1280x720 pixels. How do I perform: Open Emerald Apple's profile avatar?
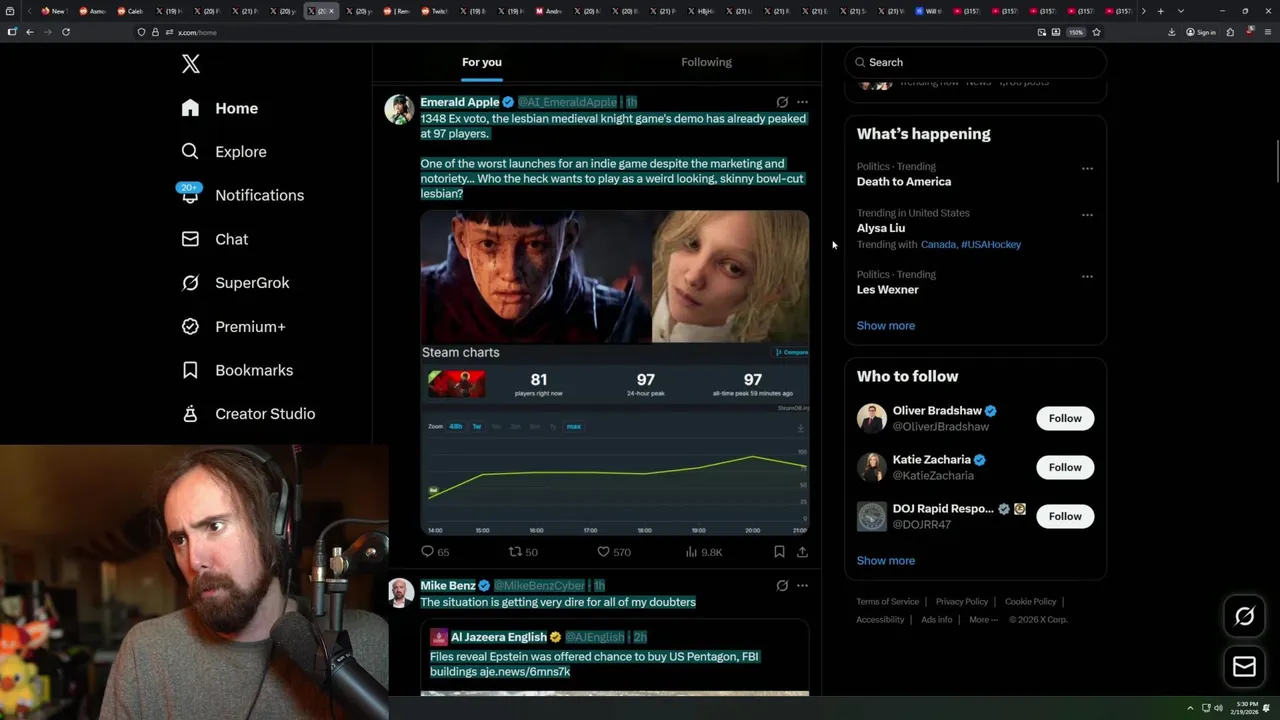point(400,109)
